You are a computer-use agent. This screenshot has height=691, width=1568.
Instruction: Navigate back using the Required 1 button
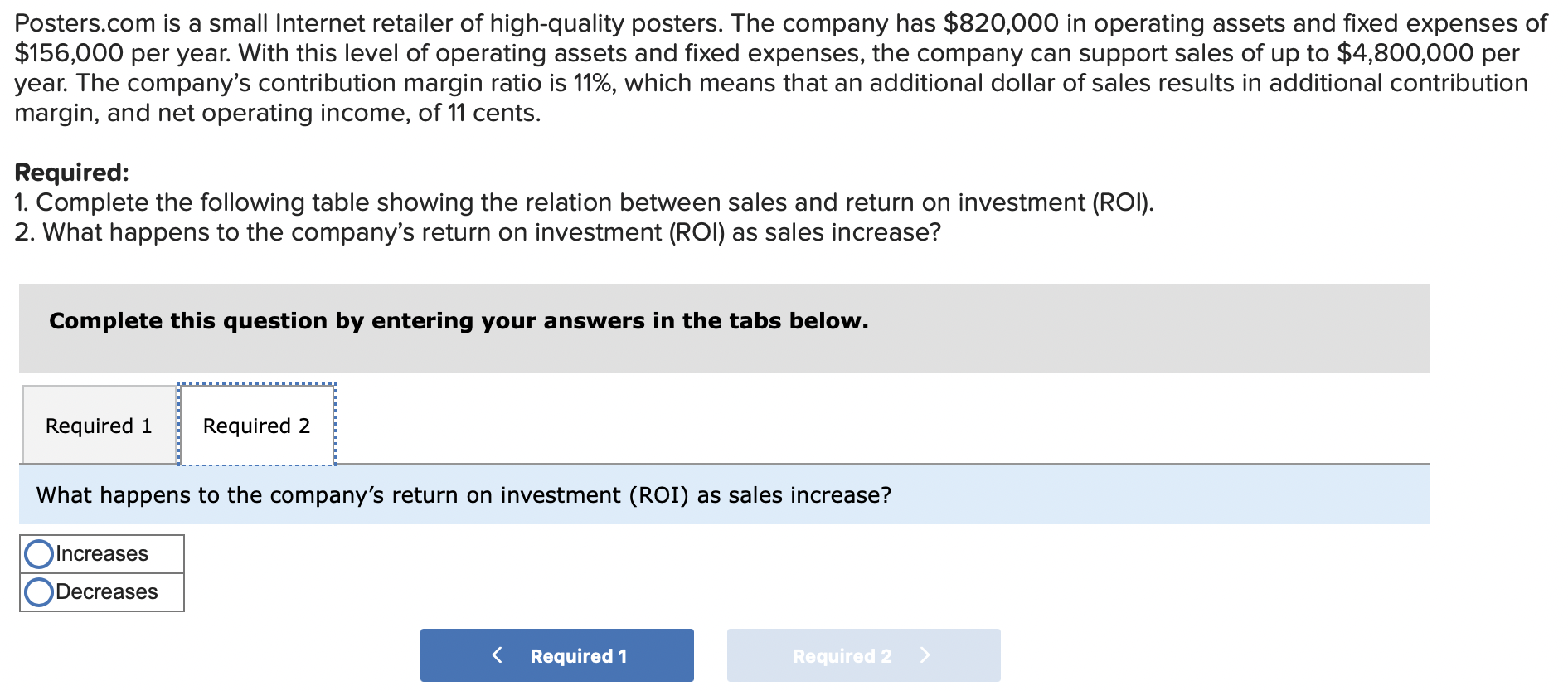[x=556, y=655]
